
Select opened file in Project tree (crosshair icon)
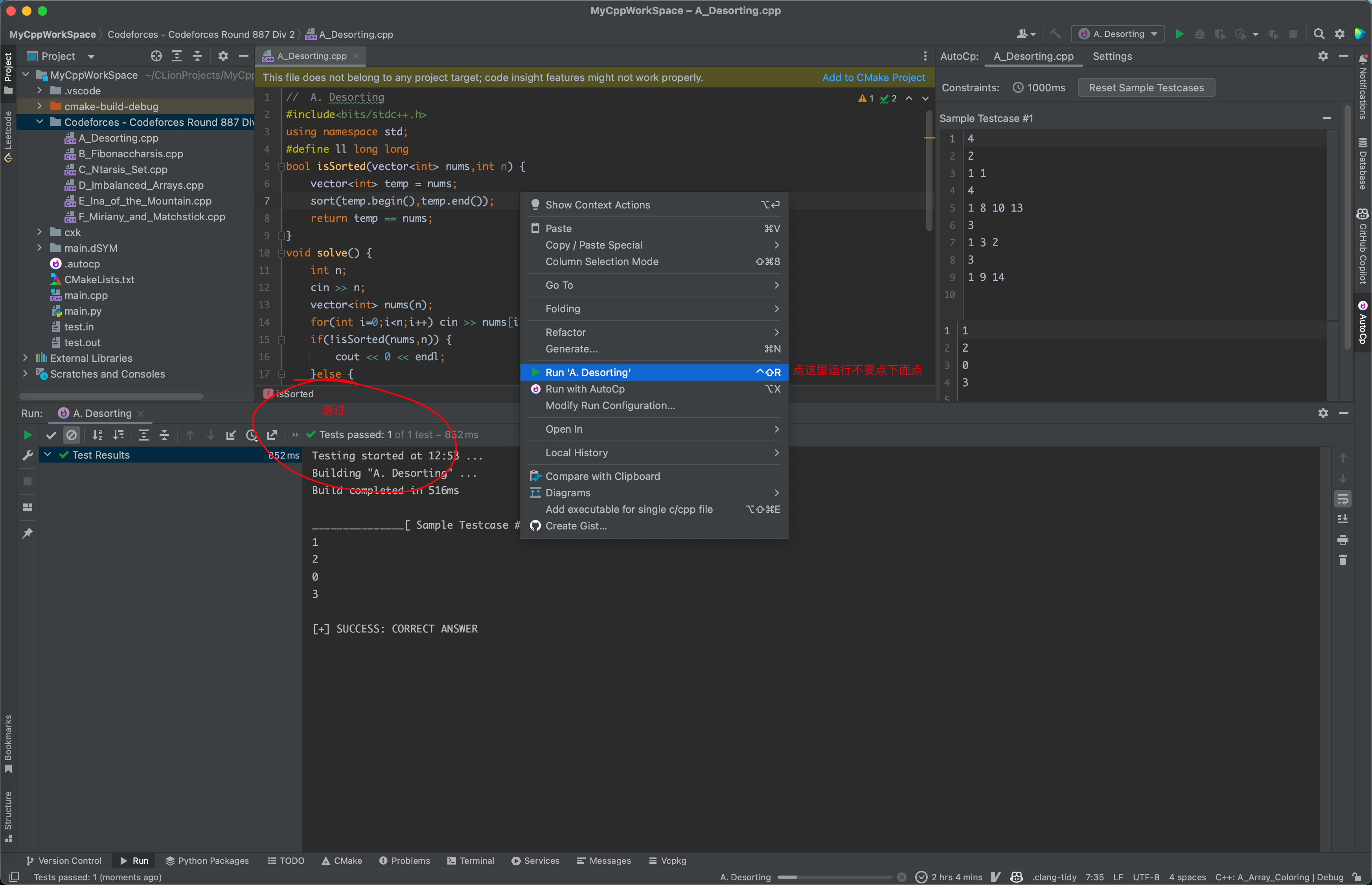156,56
